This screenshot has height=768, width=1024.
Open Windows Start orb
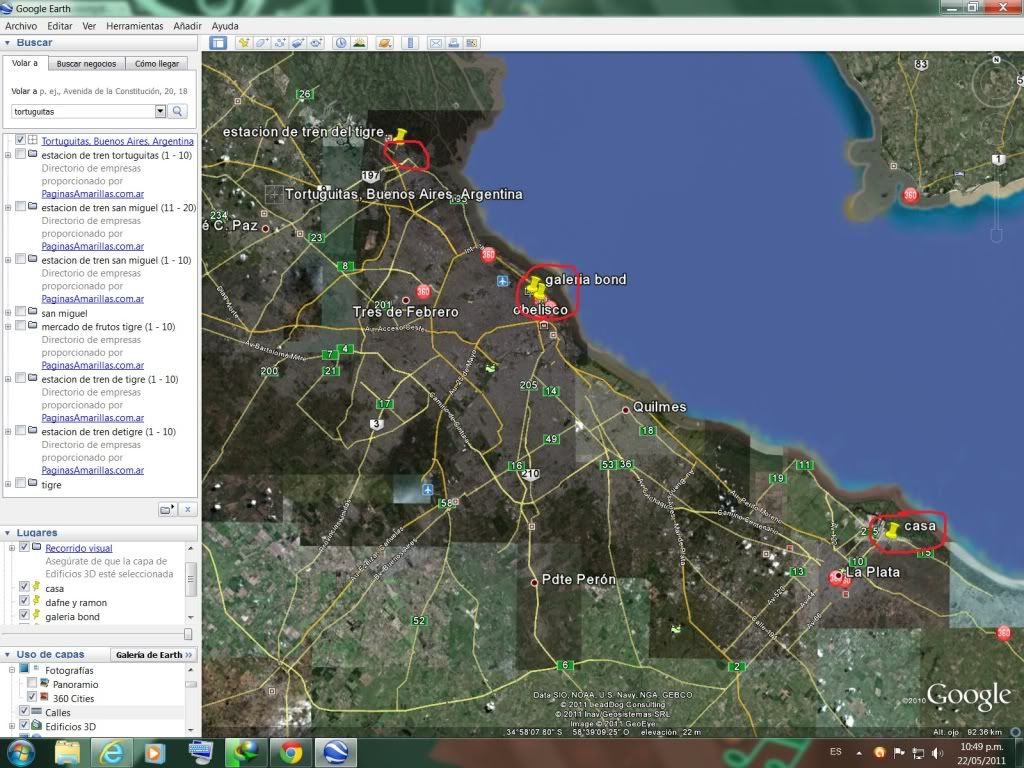20,752
